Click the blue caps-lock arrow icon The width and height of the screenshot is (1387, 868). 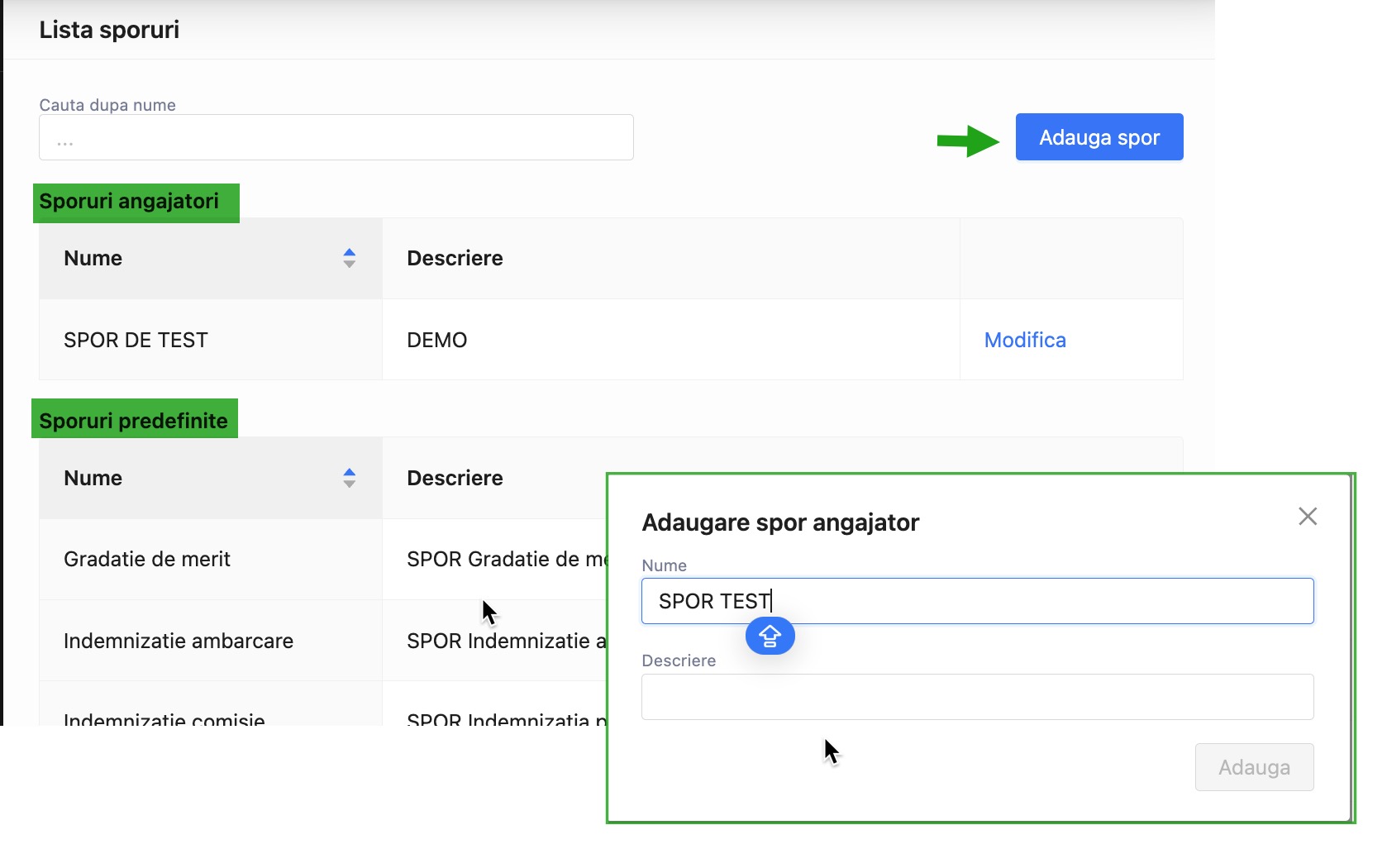tap(770, 637)
